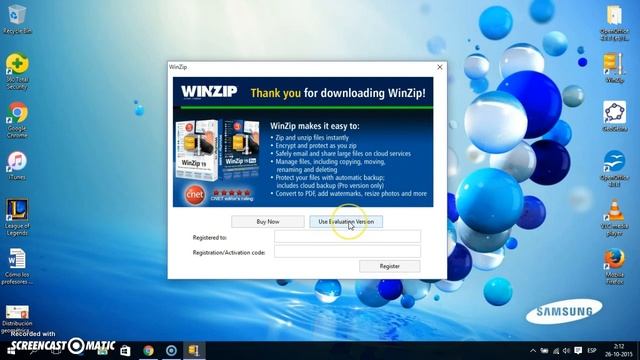Image resolution: width=640 pixels, height=360 pixels.
Task: Close the WinZip dialog window
Action: pos(440,67)
